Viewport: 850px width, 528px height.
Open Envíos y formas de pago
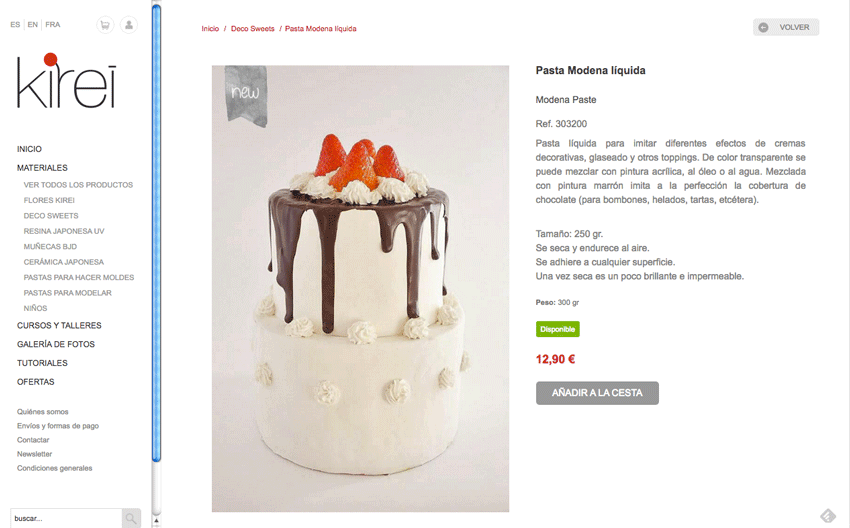[58, 426]
